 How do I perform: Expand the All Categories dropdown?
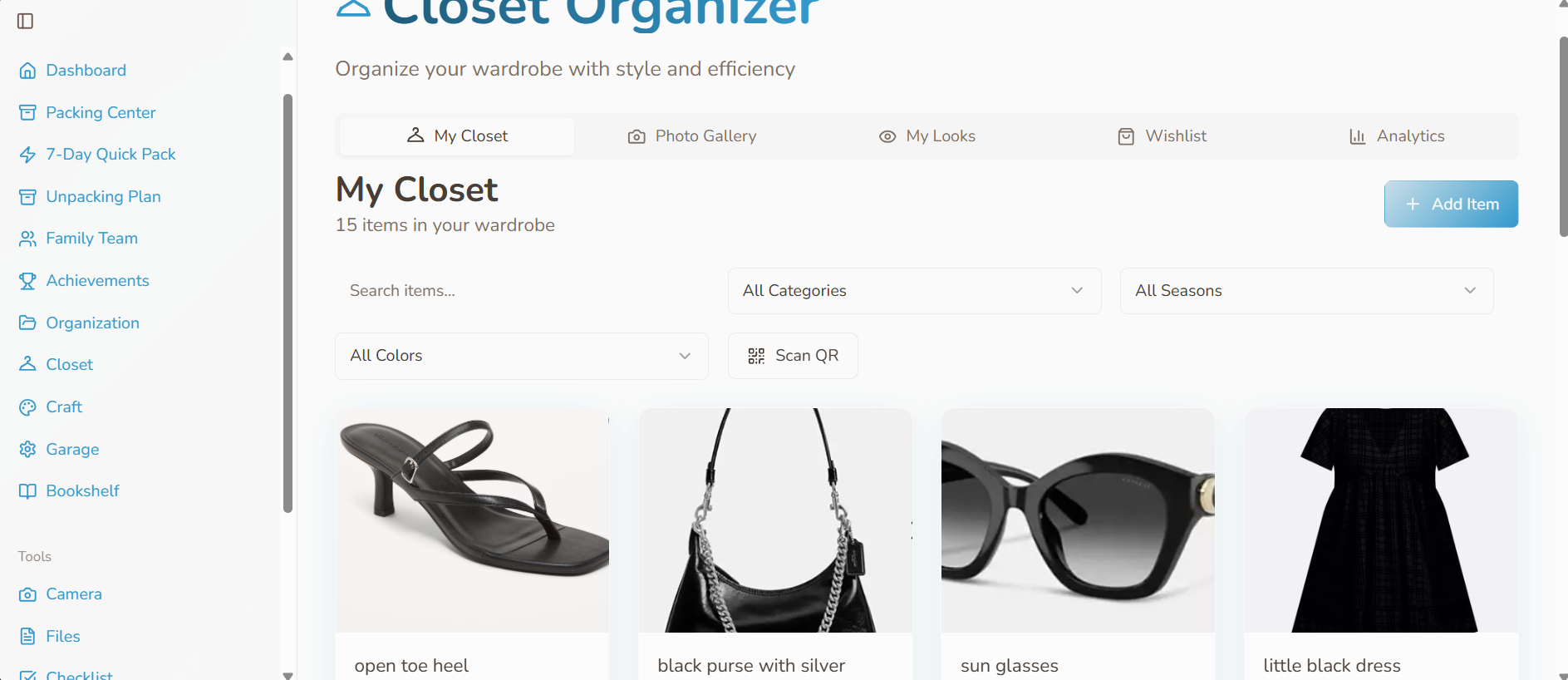click(x=914, y=291)
